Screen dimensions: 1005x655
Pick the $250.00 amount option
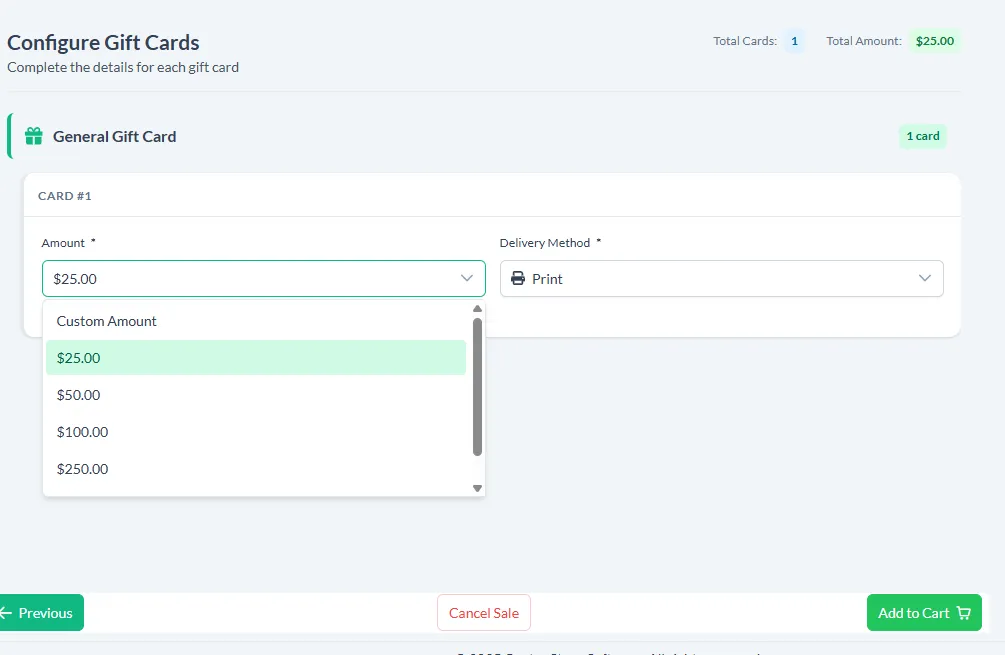(256, 469)
